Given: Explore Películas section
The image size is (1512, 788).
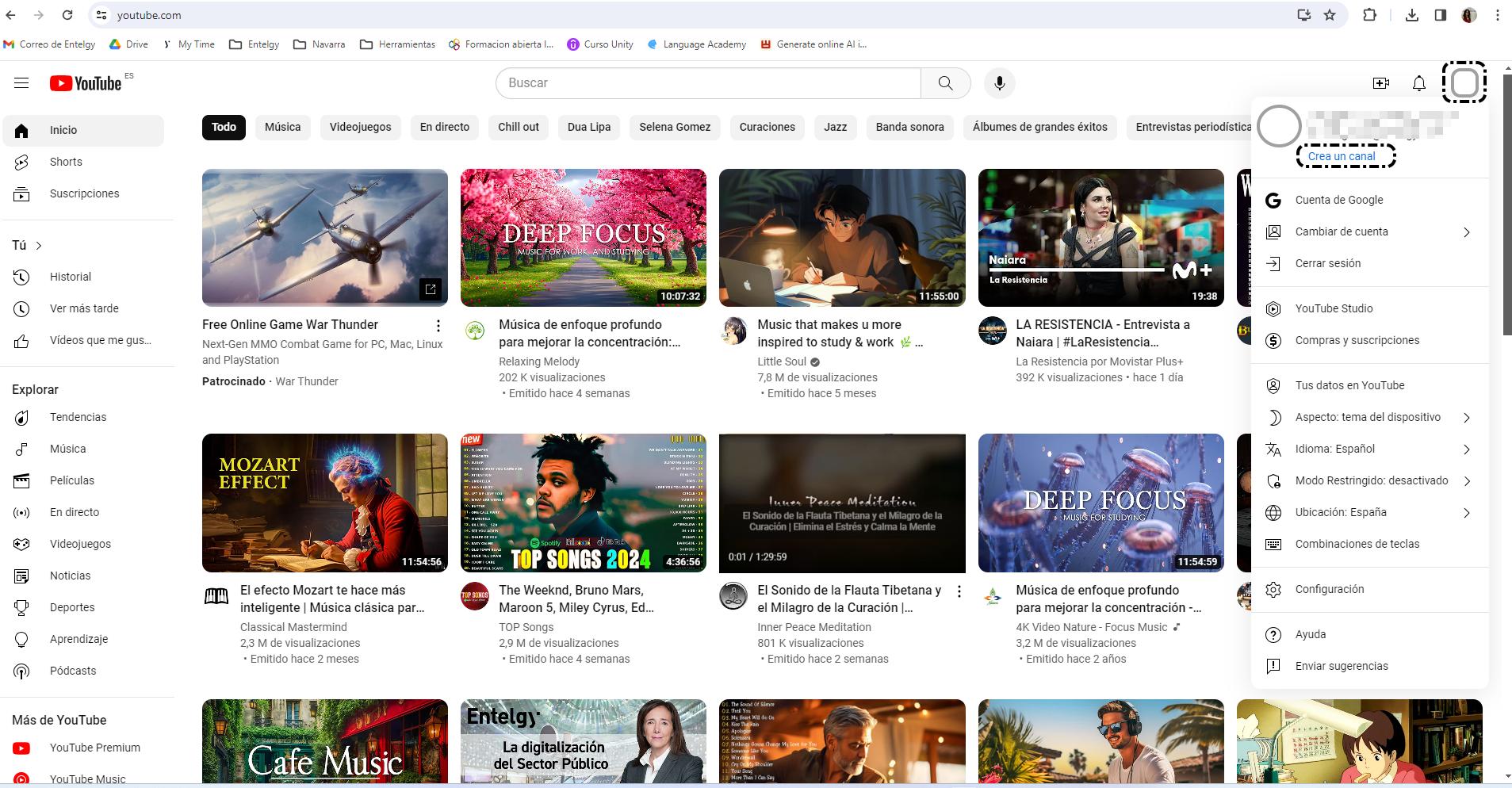Looking at the screenshot, I should click(x=83, y=480).
